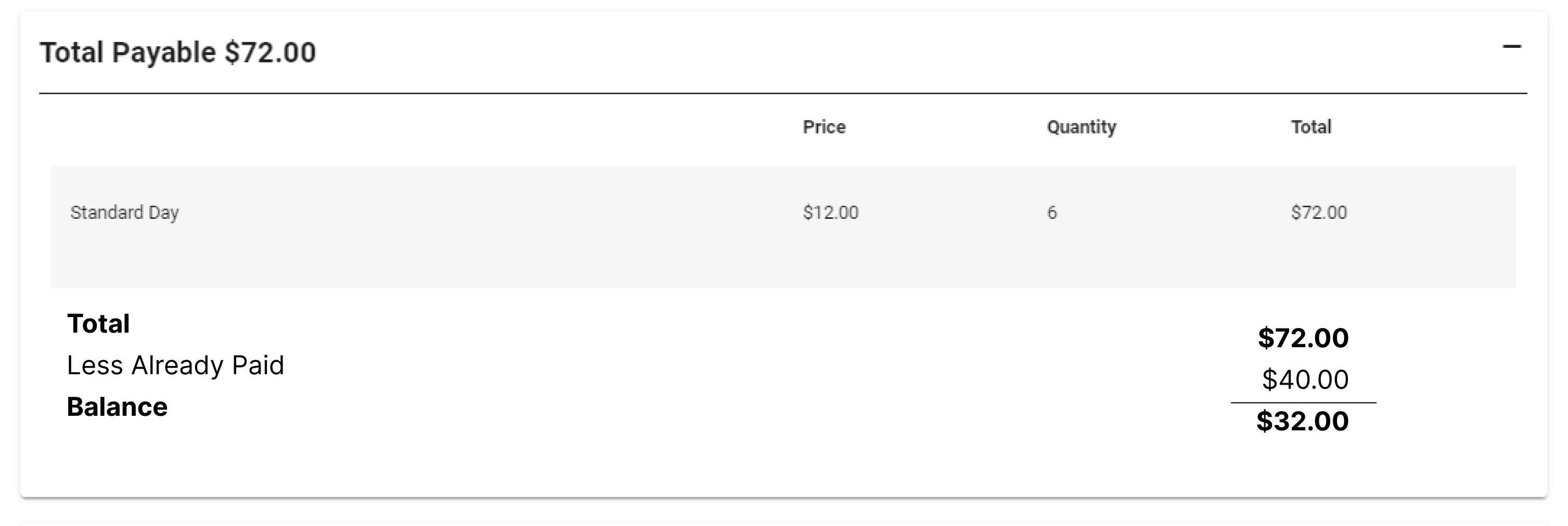The width and height of the screenshot is (1568, 526).
Task: Select the Standard Day row label
Action: [x=125, y=213]
